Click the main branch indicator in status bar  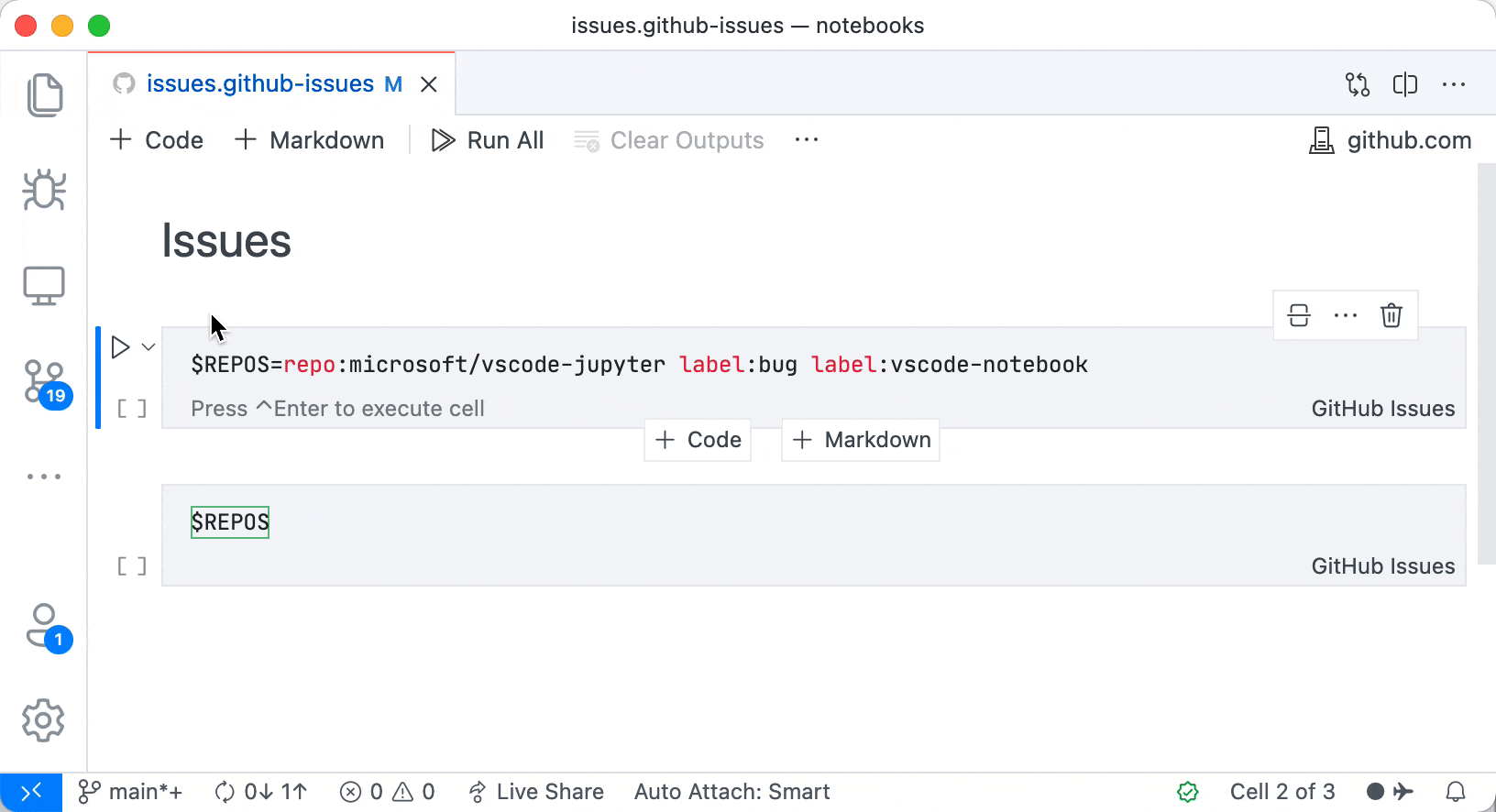click(130, 792)
